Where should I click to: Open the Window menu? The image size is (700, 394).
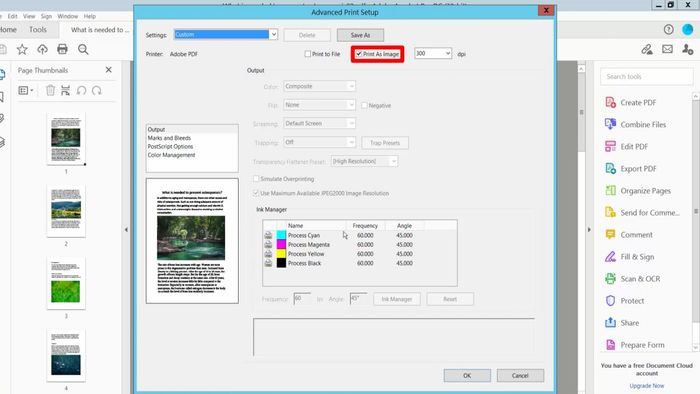click(68, 16)
